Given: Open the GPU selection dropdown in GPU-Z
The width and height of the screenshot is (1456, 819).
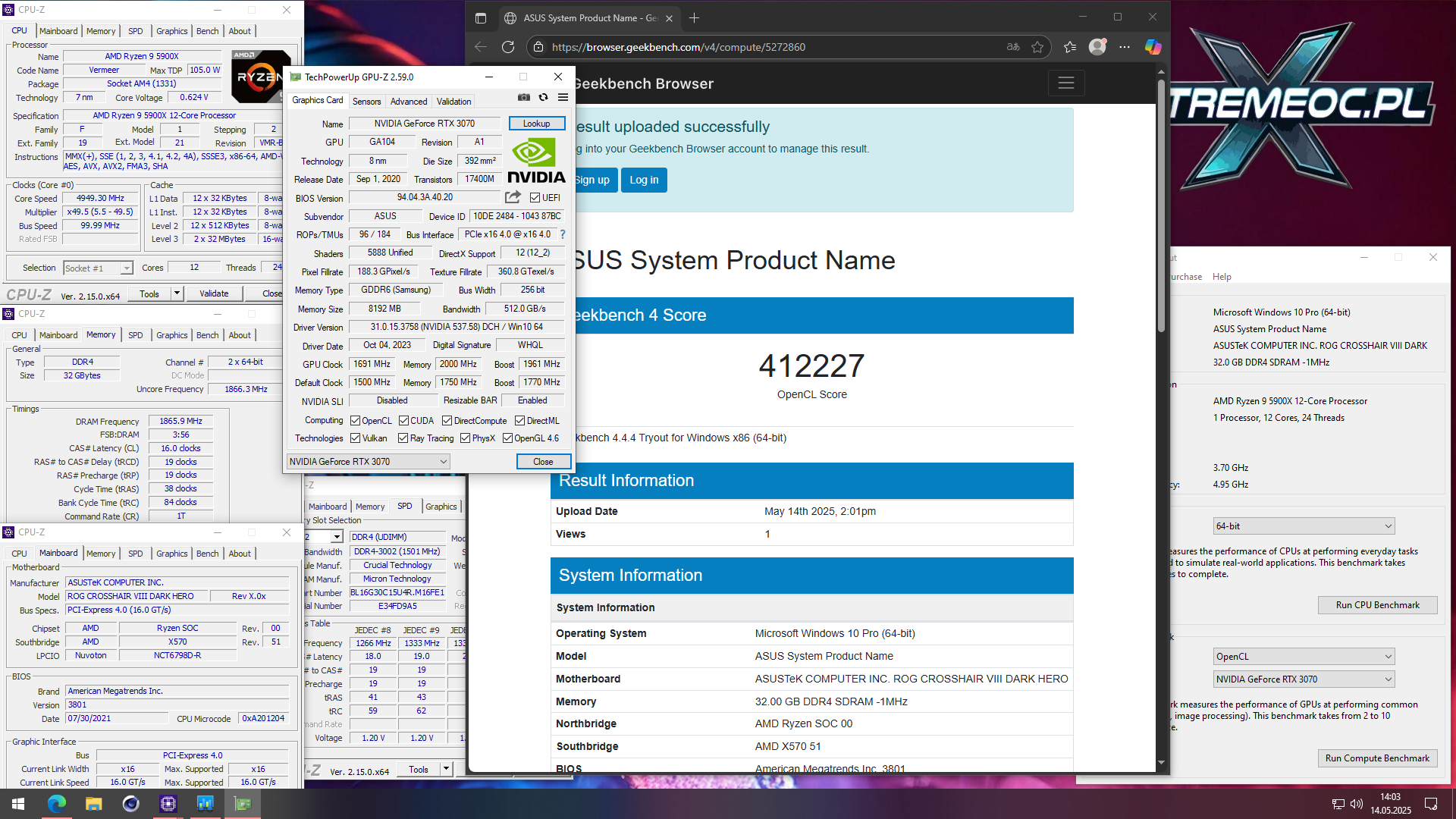Looking at the screenshot, I should pyautogui.click(x=369, y=461).
